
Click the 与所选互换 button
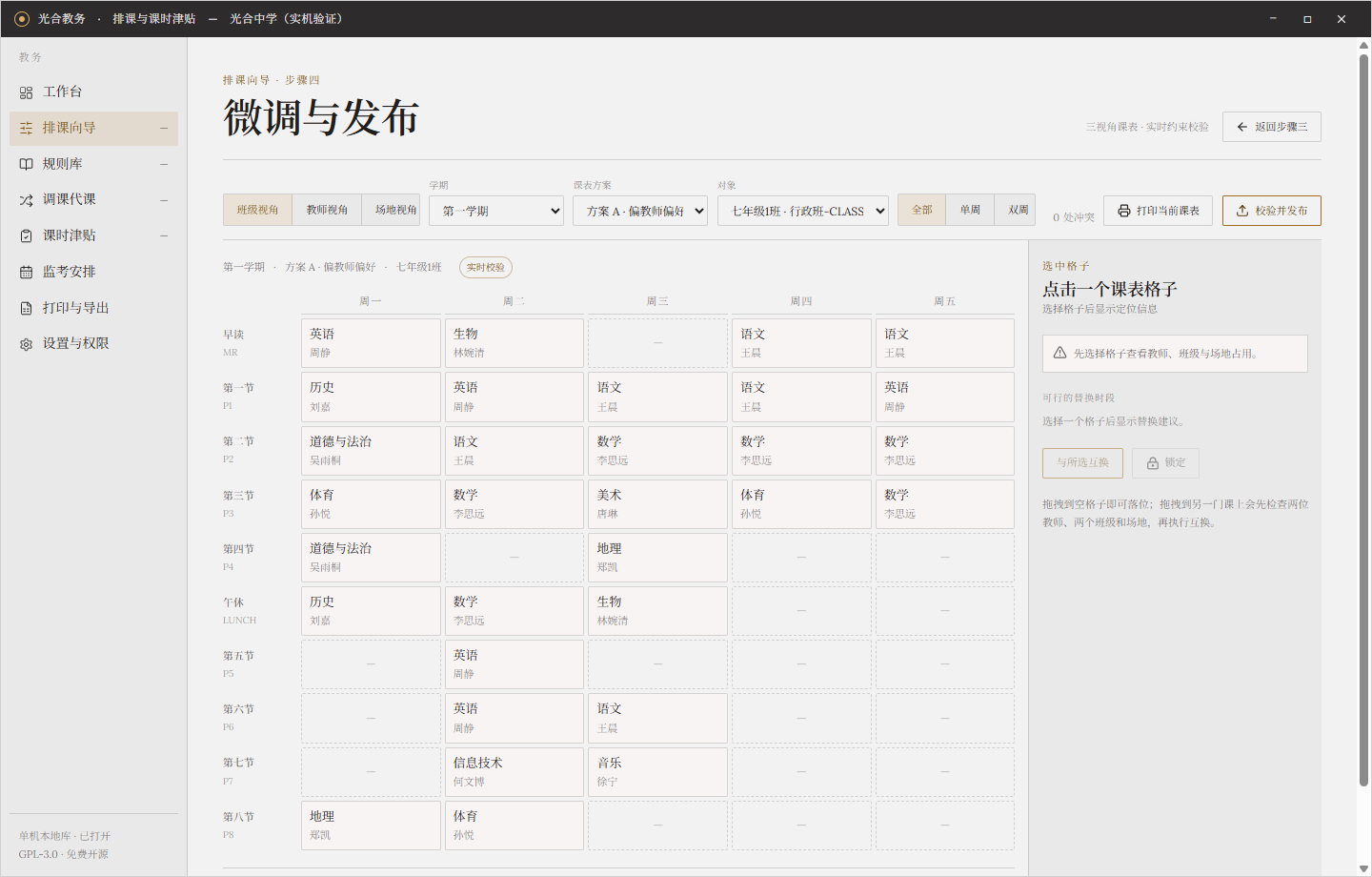pyautogui.click(x=1082, y=463)
